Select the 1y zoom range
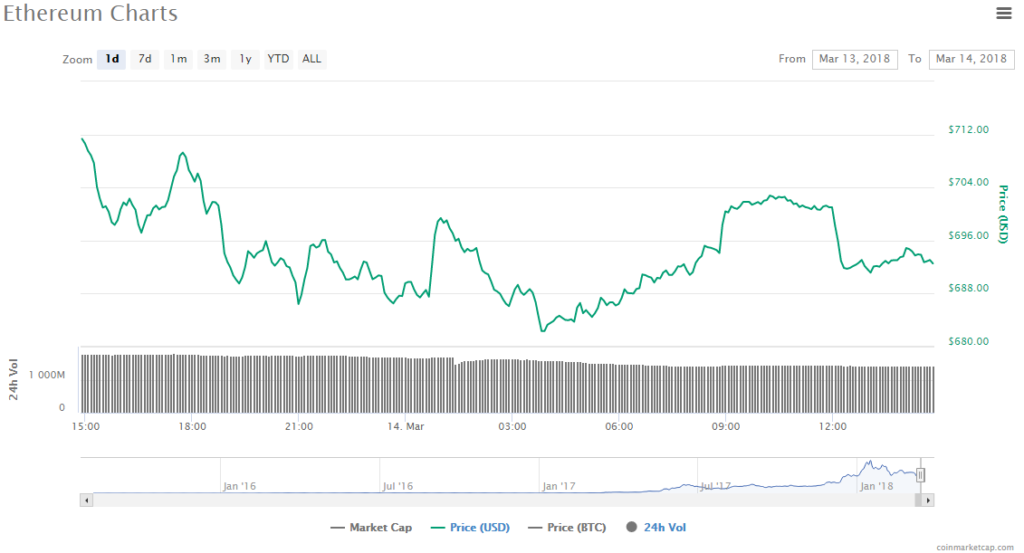 [x=245, y=59]
